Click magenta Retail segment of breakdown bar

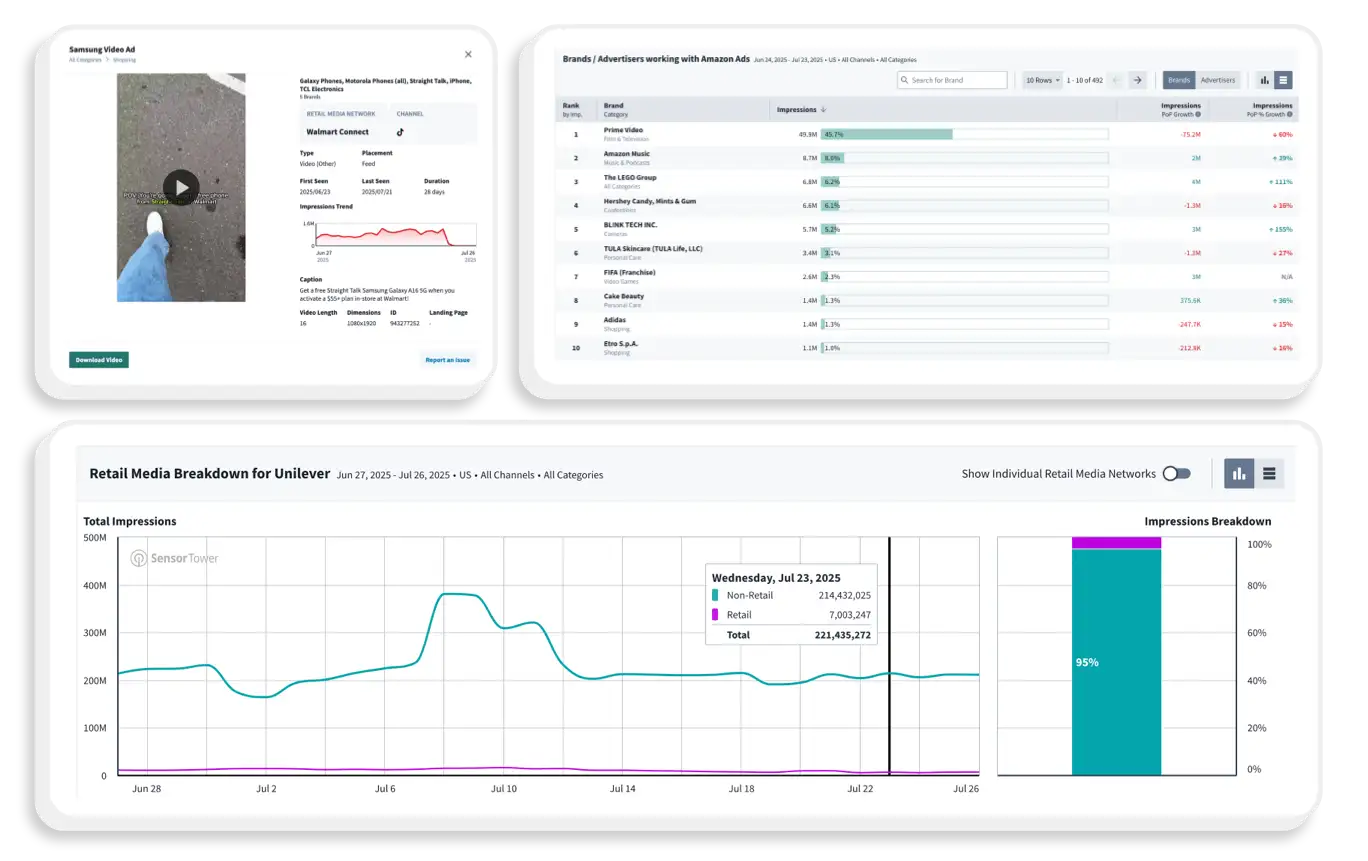coord(1117,543)
